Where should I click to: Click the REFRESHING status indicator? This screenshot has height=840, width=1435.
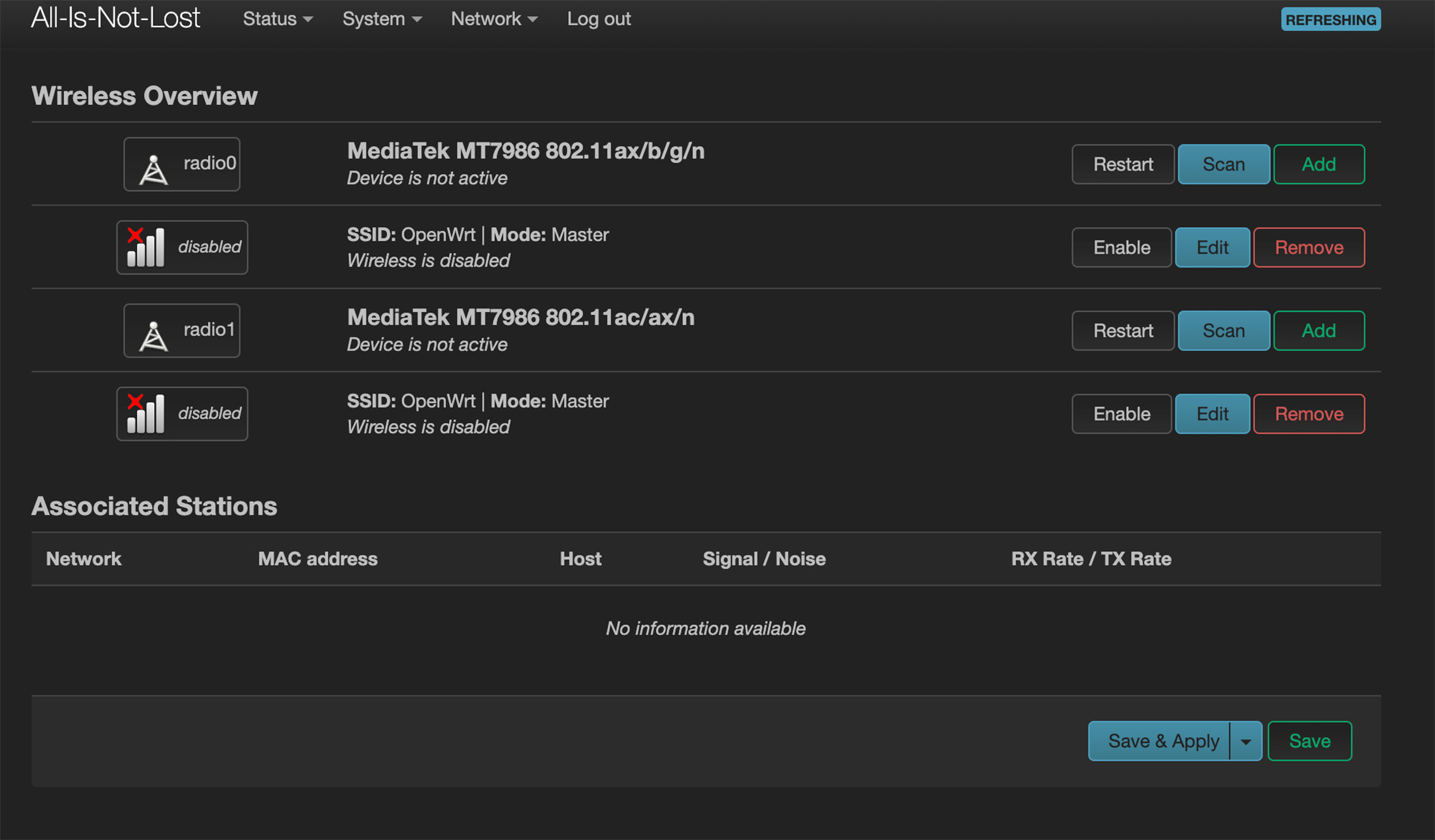1330,19
